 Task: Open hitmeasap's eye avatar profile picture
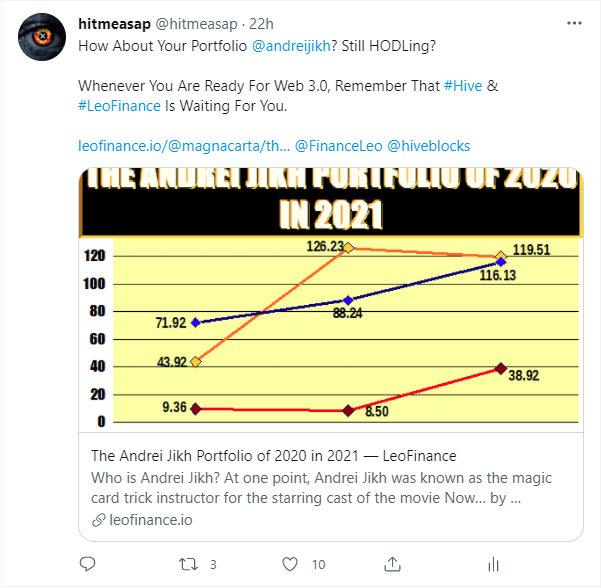pos(42,37)
